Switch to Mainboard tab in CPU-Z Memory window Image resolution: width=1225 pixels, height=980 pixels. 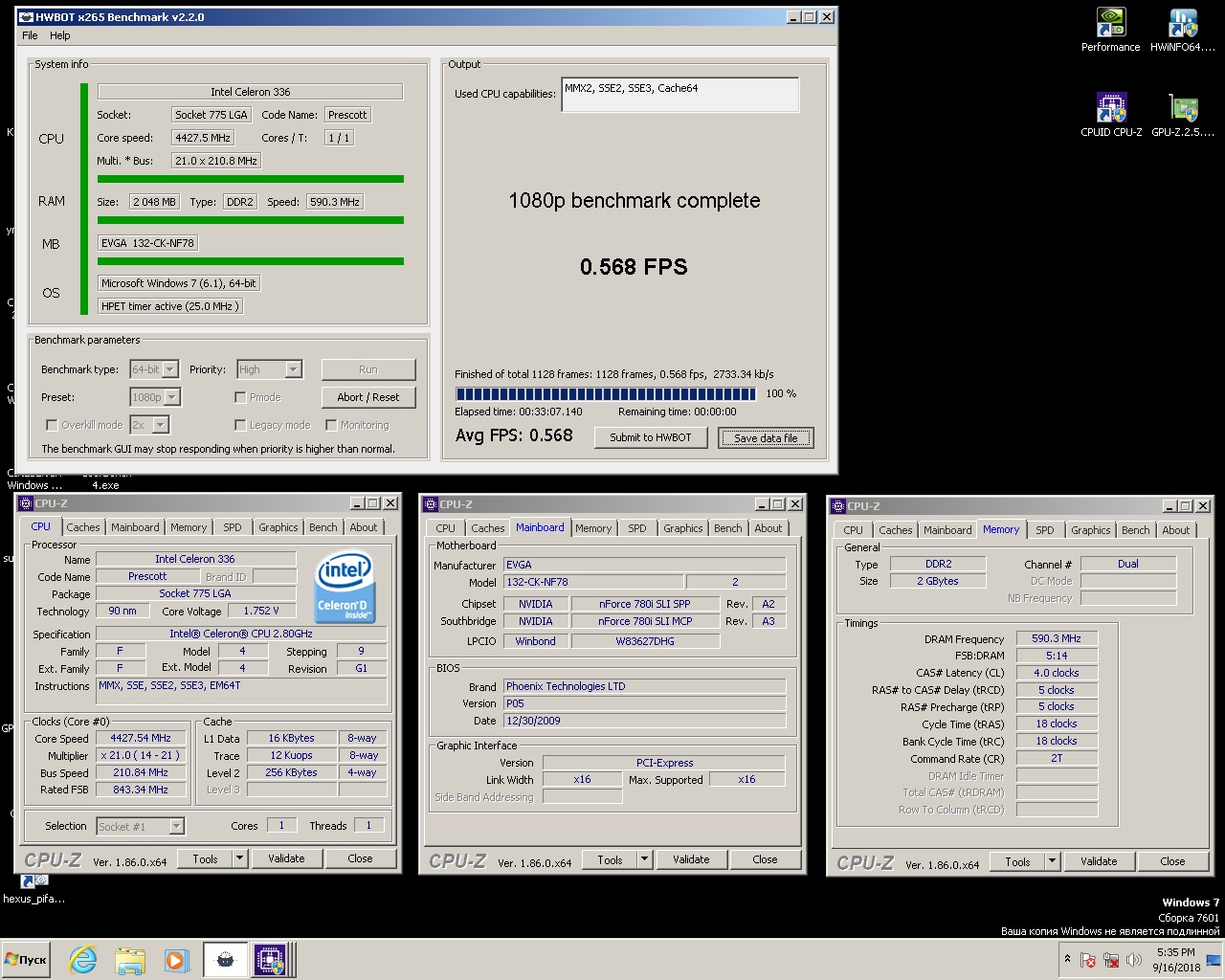pos(947,530)
